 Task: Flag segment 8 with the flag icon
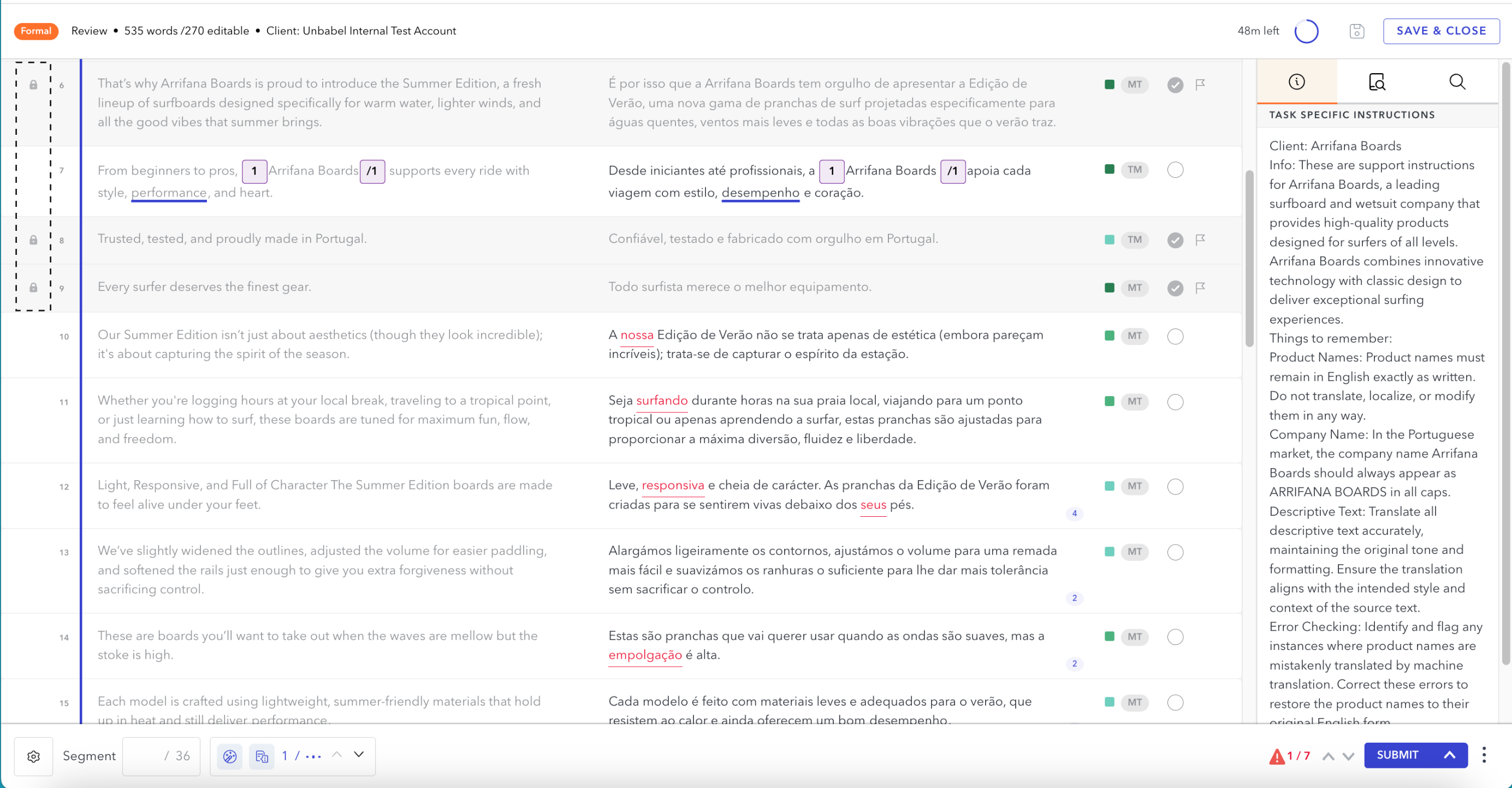point(1200,240)
